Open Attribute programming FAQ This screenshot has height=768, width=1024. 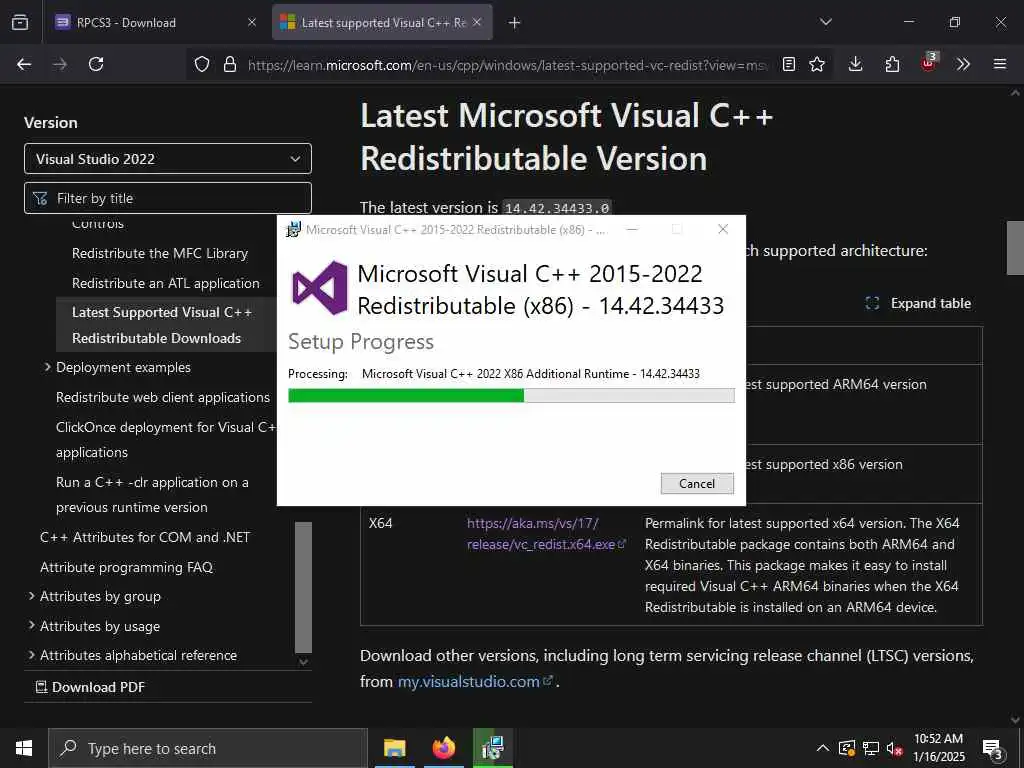[127, 568]
